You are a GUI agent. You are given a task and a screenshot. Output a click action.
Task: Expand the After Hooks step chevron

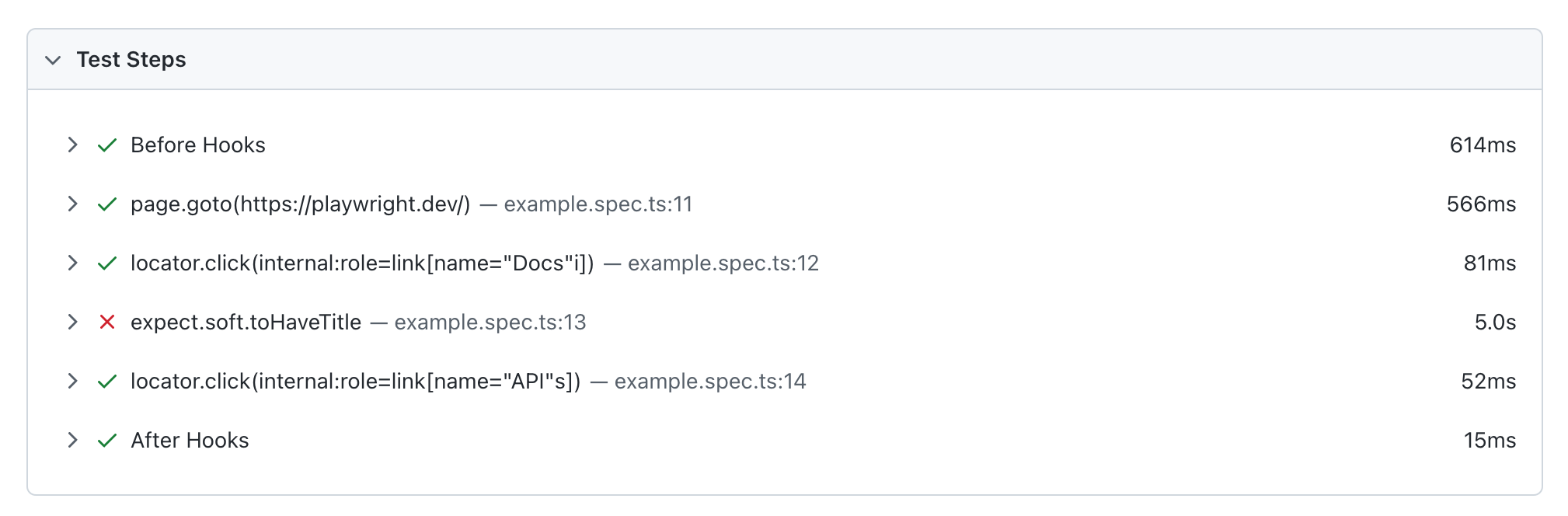tap(72, 440)
